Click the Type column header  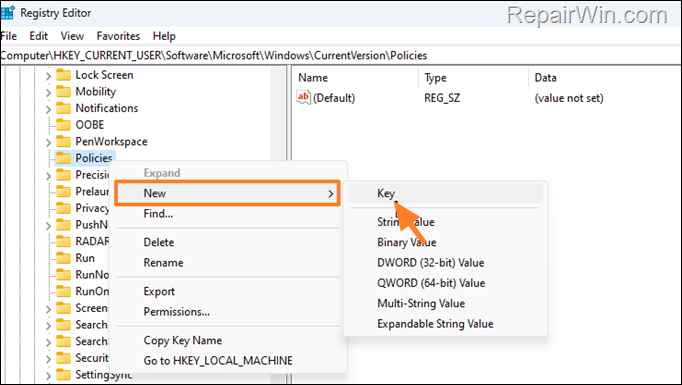click(x=435, y=78)
